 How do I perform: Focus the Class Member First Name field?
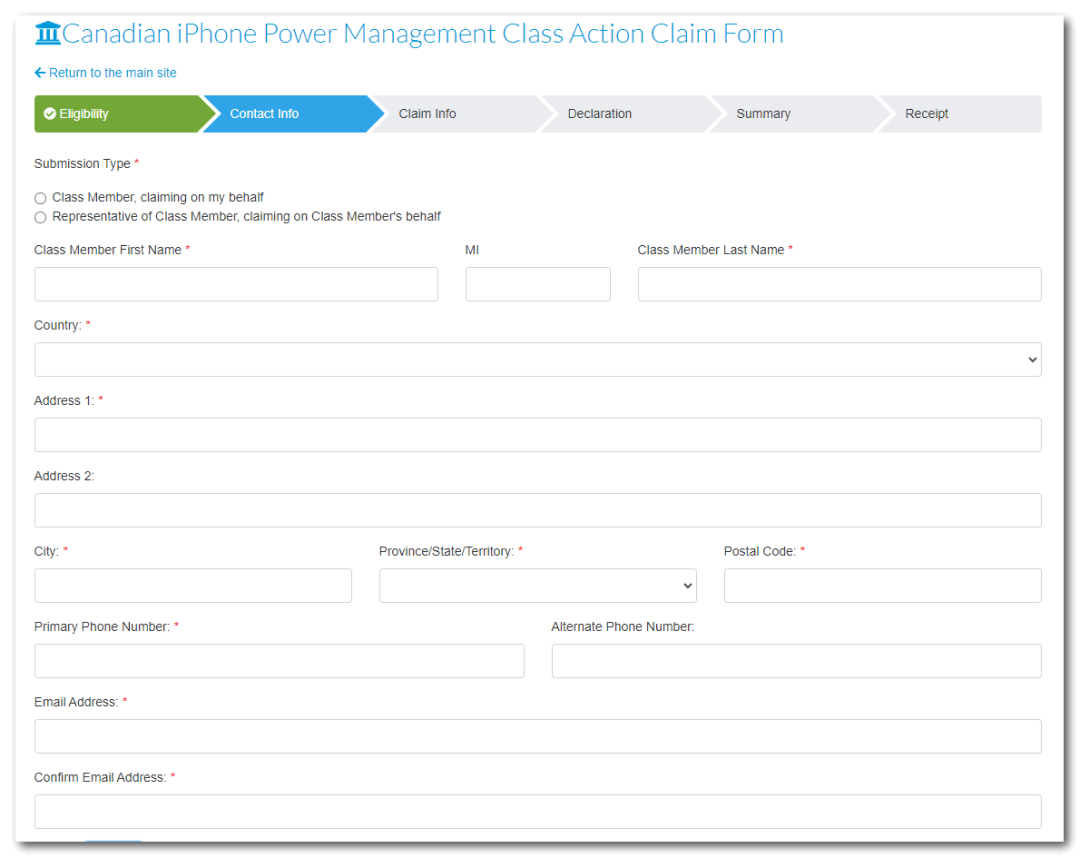tap(236, 284)
